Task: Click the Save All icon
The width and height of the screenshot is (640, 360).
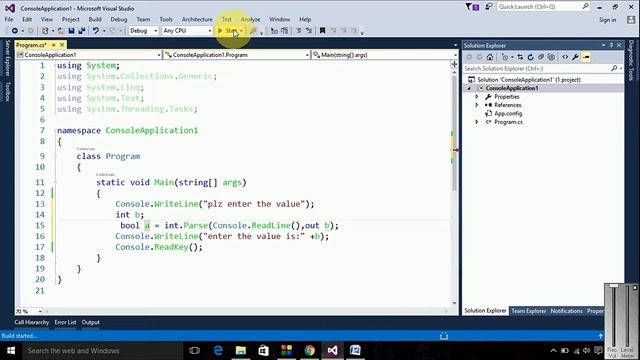Action: pos(82,31)
